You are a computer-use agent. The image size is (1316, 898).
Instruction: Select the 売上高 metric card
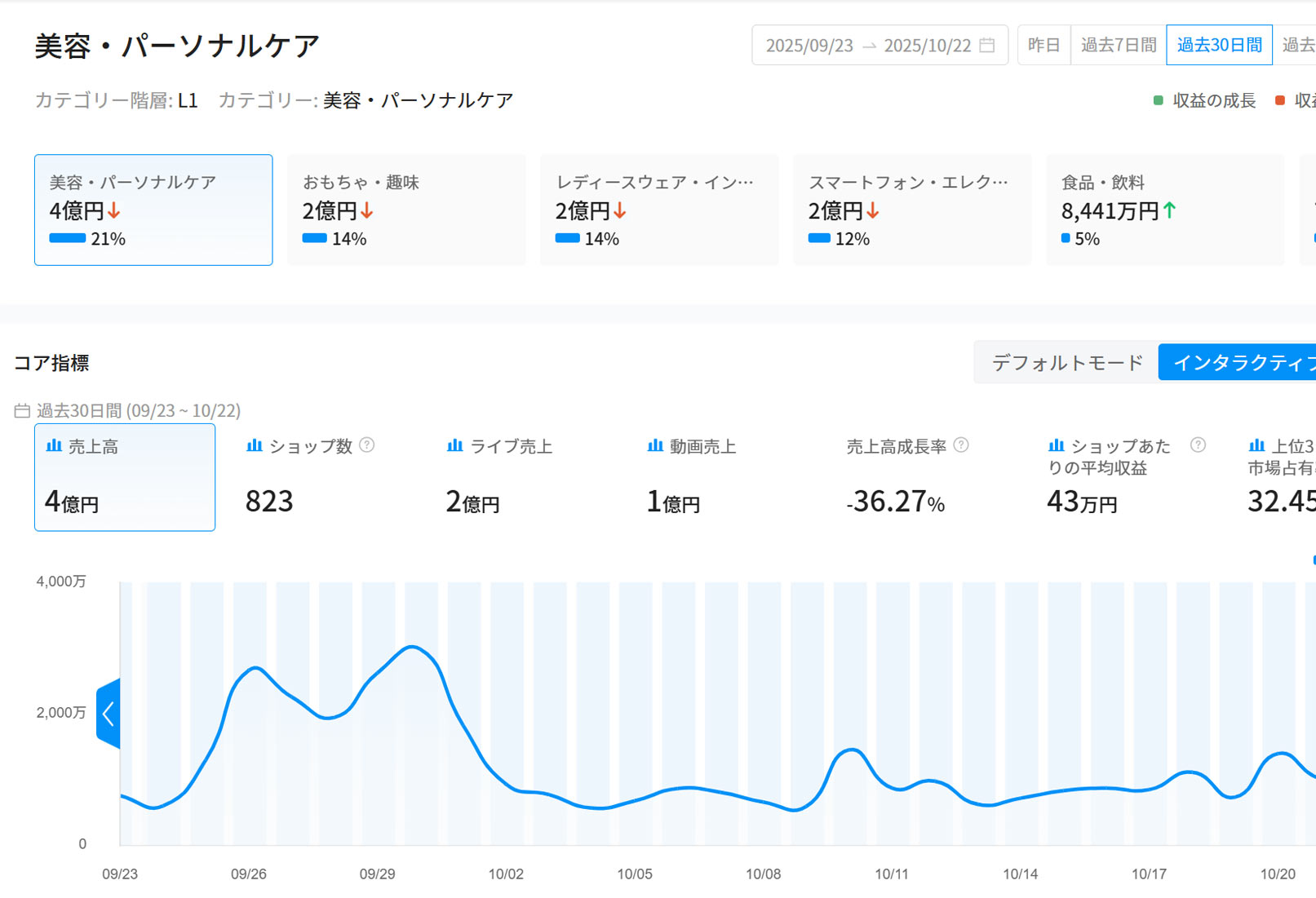pyautogui.click(x=125, y=477)
